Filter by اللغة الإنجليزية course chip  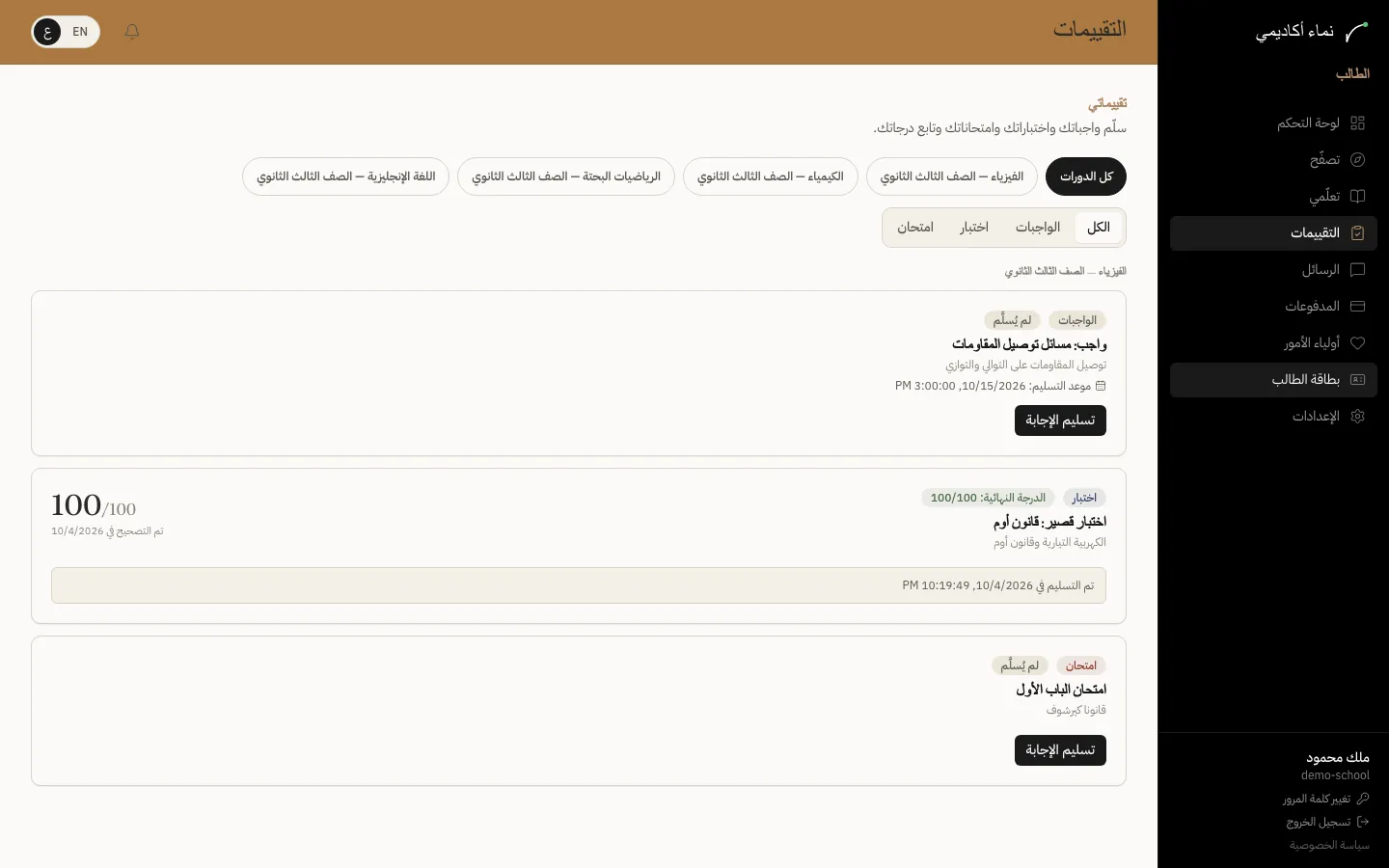click(x=345, y=176)
